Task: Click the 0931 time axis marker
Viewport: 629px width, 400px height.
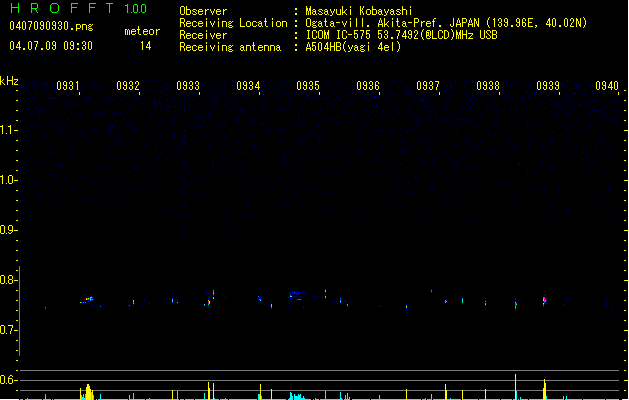Action: (67, 86)
